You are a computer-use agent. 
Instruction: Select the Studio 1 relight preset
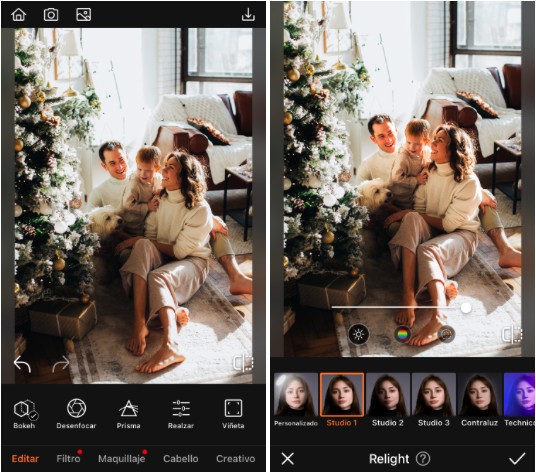pos(342,400)
